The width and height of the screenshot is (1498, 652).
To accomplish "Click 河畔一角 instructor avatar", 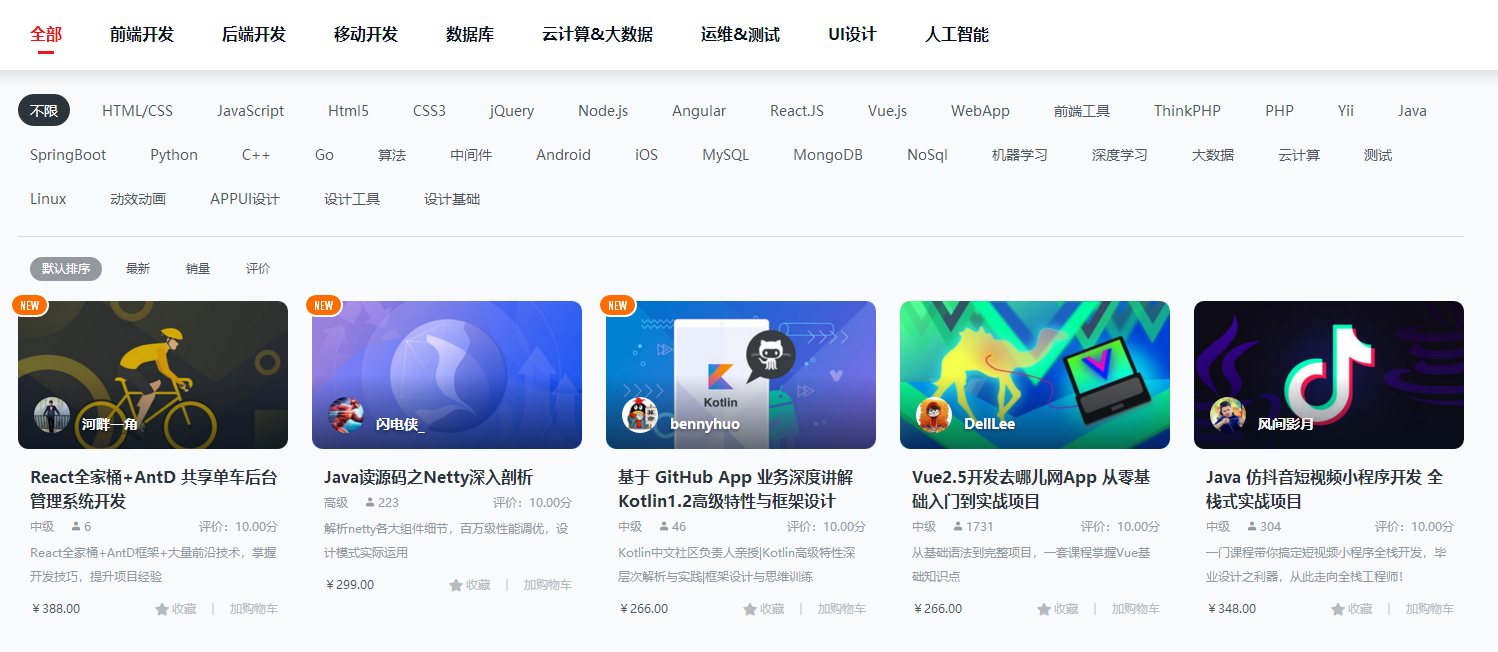I will tap(52, 415).
